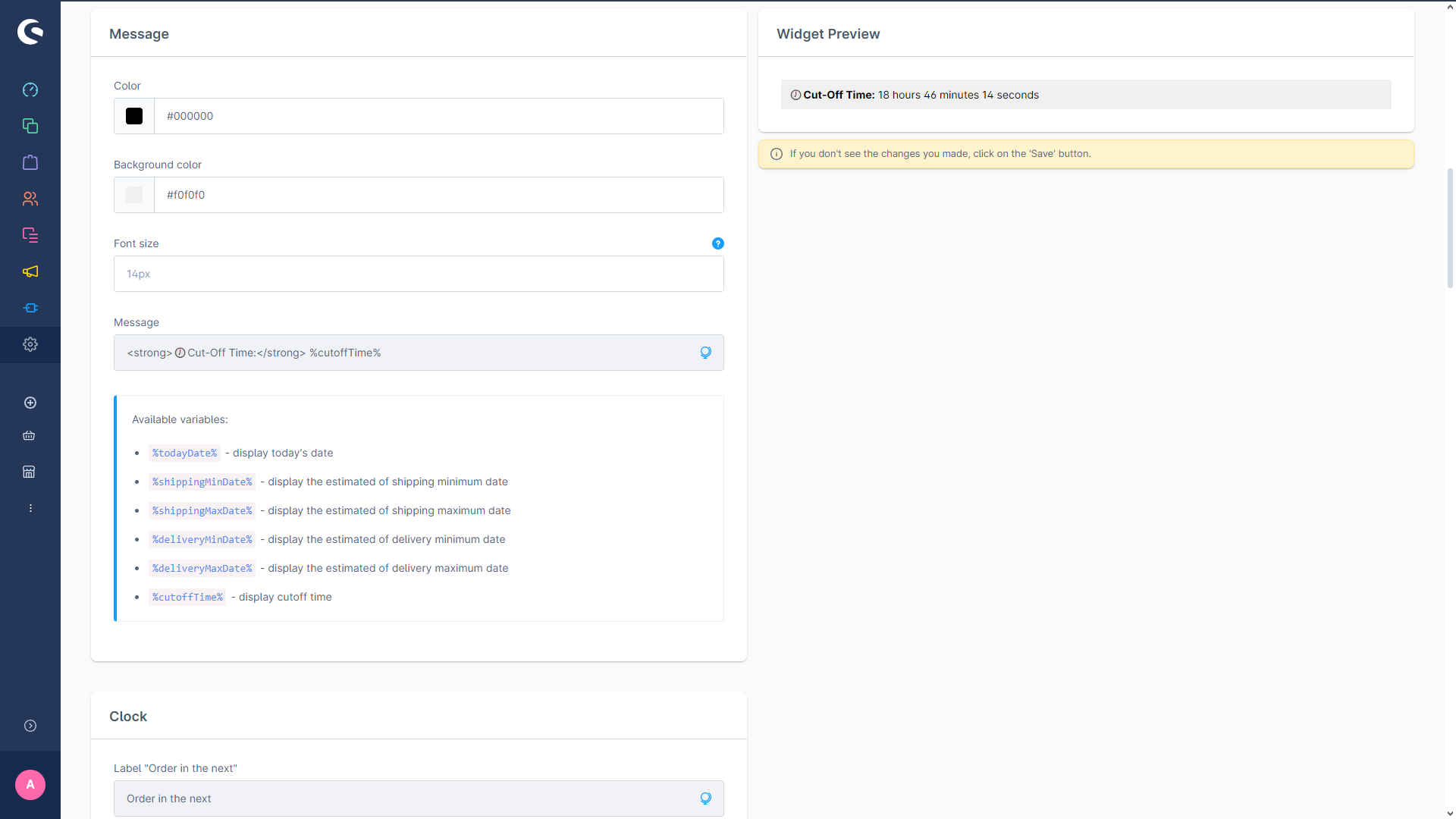Open the black Color swatch picker
The image size is (1456, 819).
[x=134, y=116]
